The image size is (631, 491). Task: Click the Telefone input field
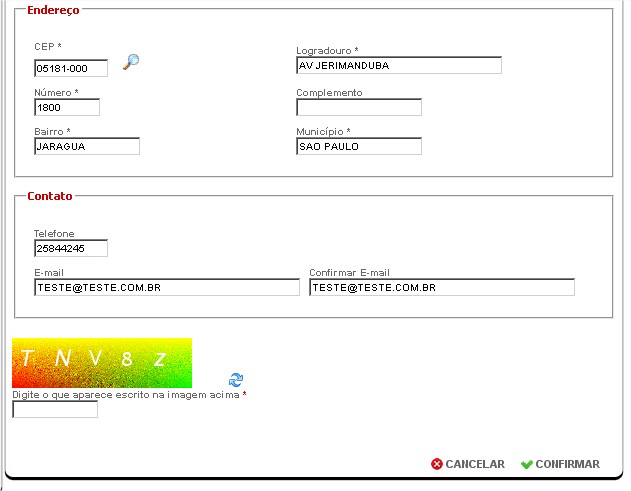70,249
